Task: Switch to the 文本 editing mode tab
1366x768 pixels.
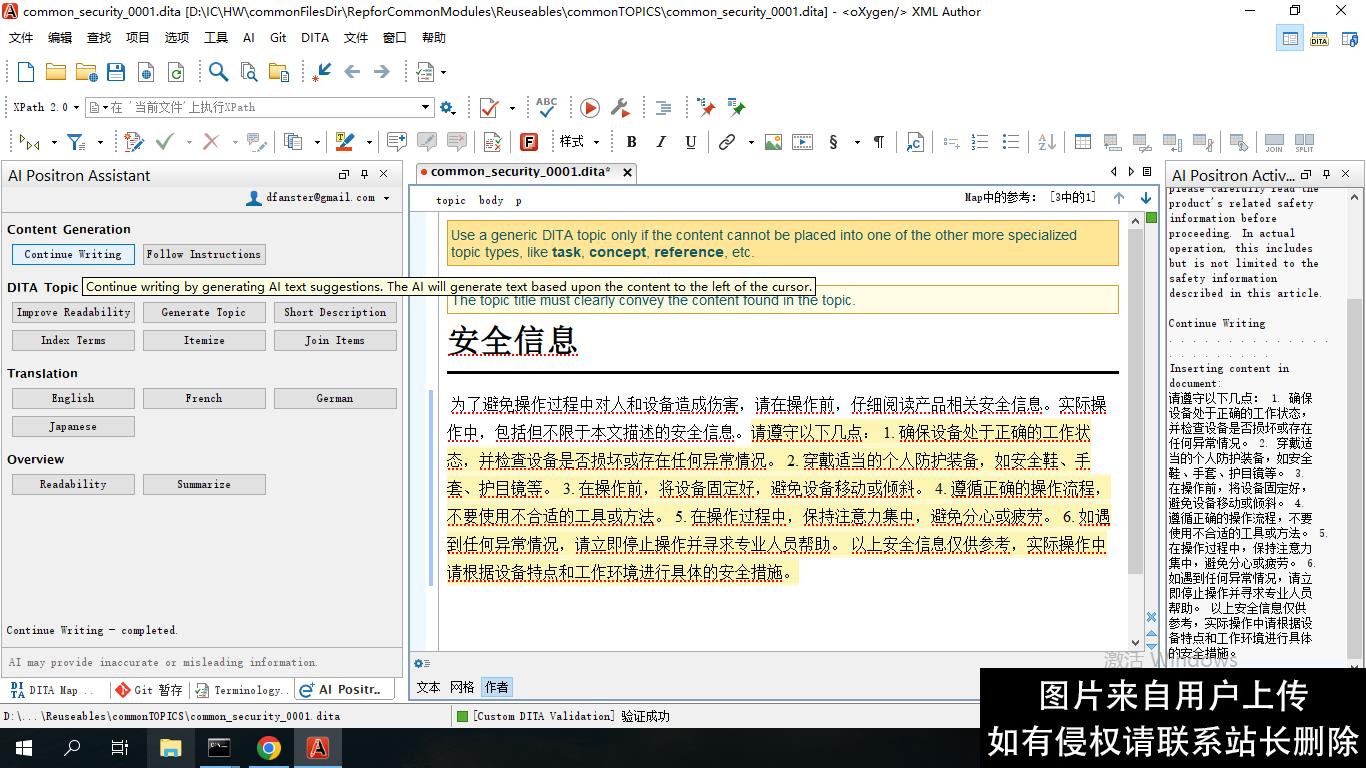Action: (x=428, y=687)
